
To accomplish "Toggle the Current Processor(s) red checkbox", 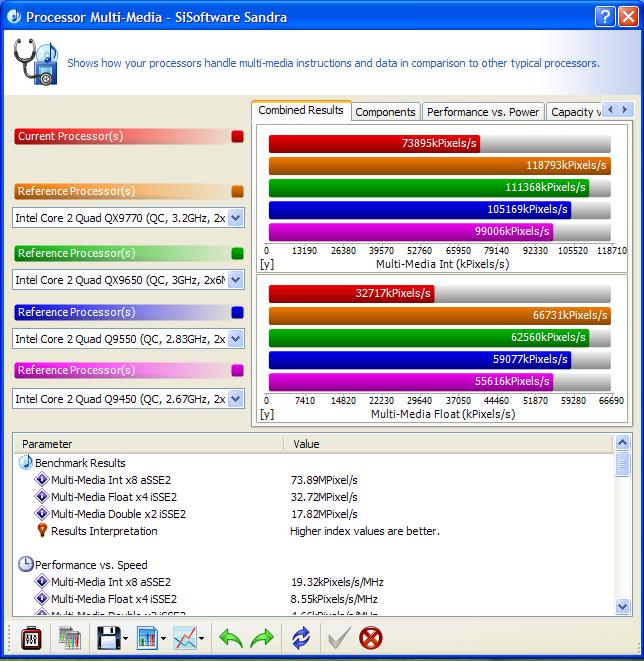I will (237, 136).
